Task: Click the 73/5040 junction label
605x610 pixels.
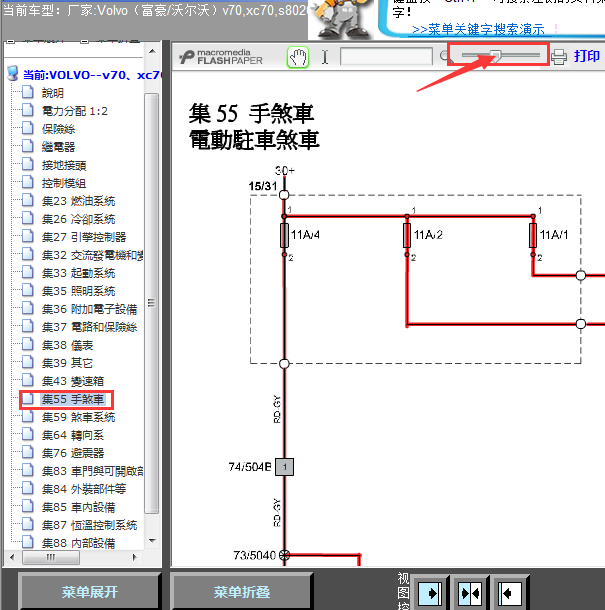Action: tap(254, 555)
